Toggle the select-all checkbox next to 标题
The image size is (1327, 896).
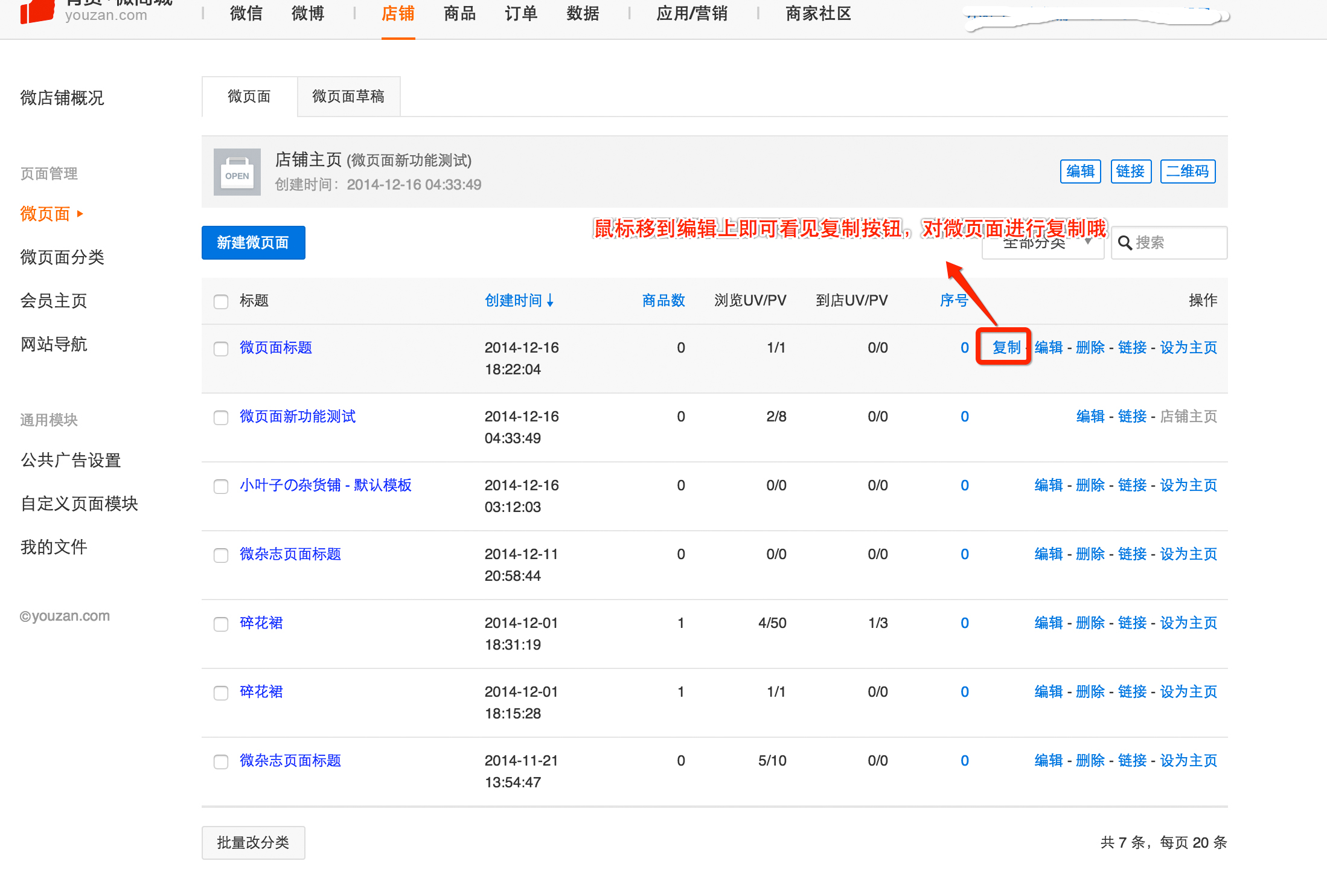(221, 301)
